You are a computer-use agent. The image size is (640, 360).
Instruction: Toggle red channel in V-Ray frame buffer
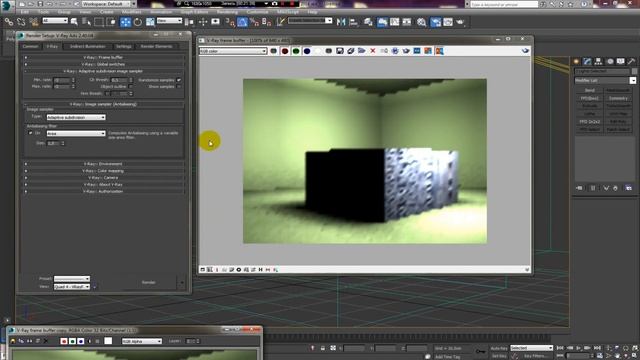285,51
